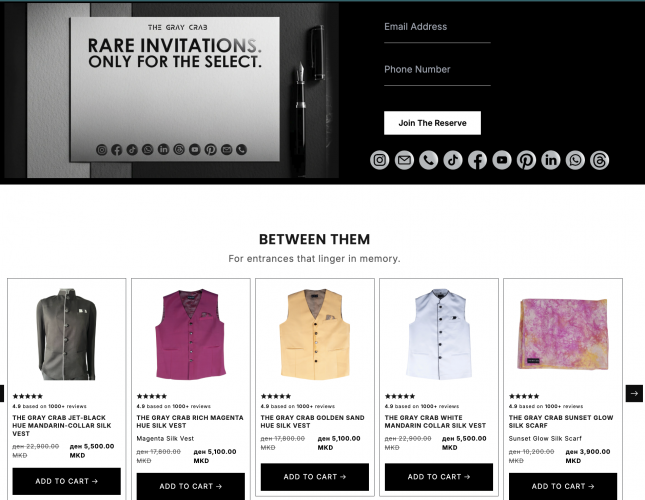Click the star rating on the White Mandarin vest card
This screenshot has width=645, height=500.
(x=400, y=396)
